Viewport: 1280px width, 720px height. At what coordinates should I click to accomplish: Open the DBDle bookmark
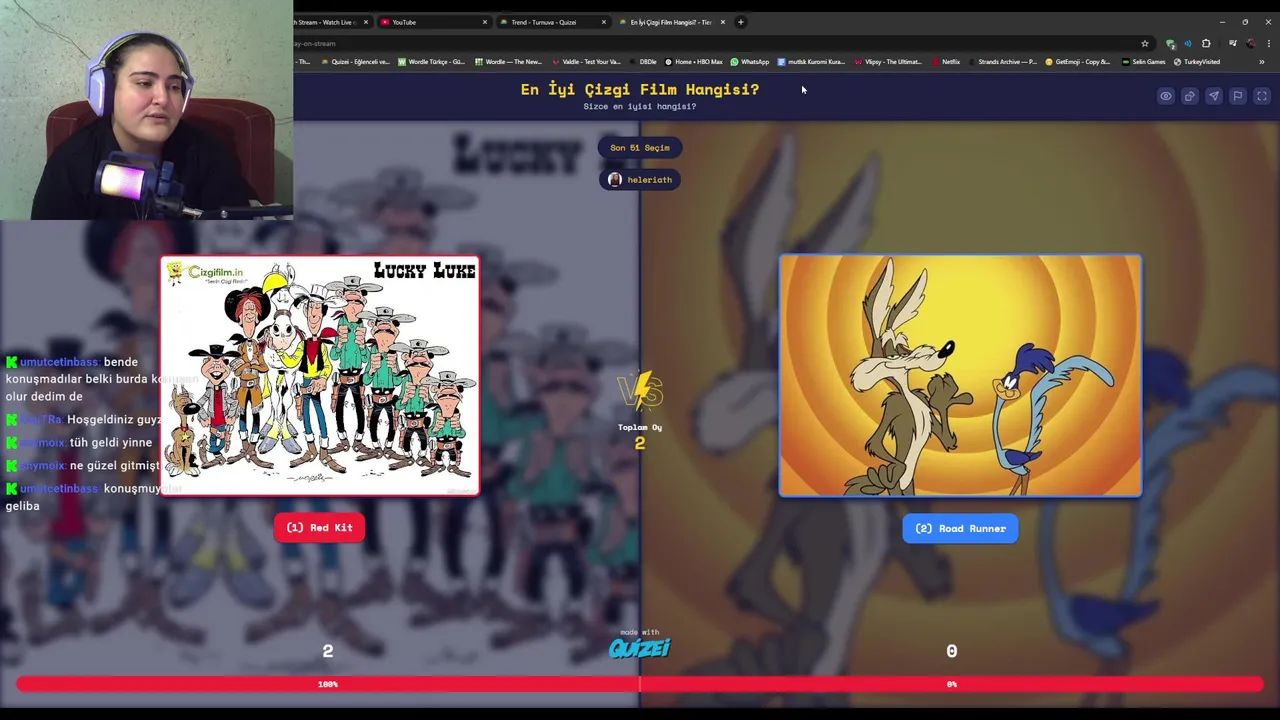tap(642, 62)
